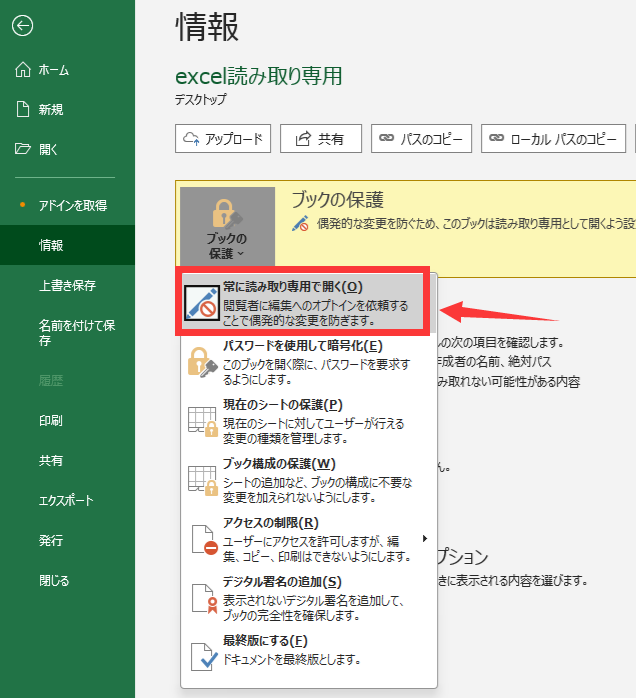Open the ブックの保護 dropdown button
Screen dimensions: 636x698
pyautogui.click(x=227, y=226)
